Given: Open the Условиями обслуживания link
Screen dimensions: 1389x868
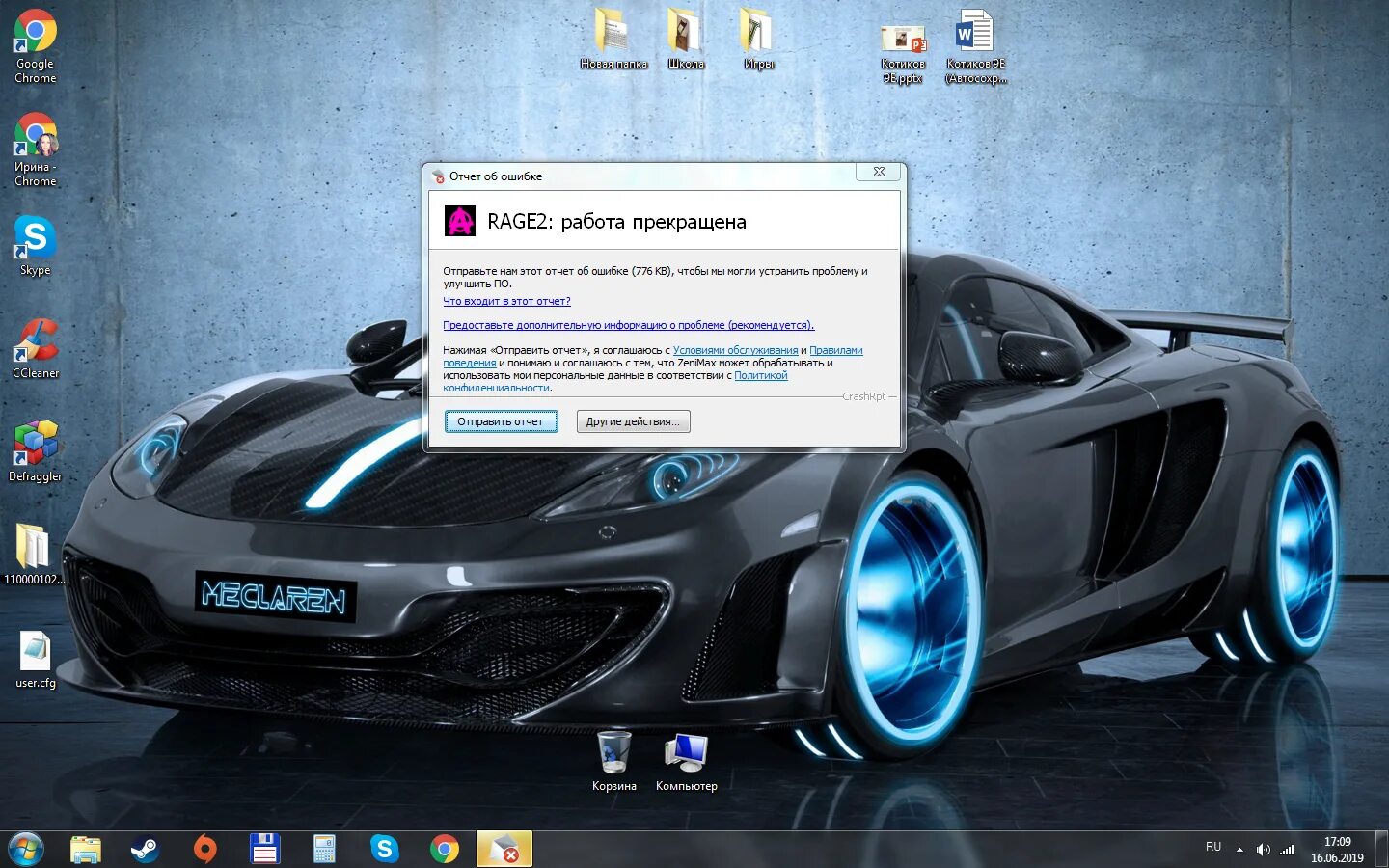Looking at the screenshot, I should coord(735,350).
